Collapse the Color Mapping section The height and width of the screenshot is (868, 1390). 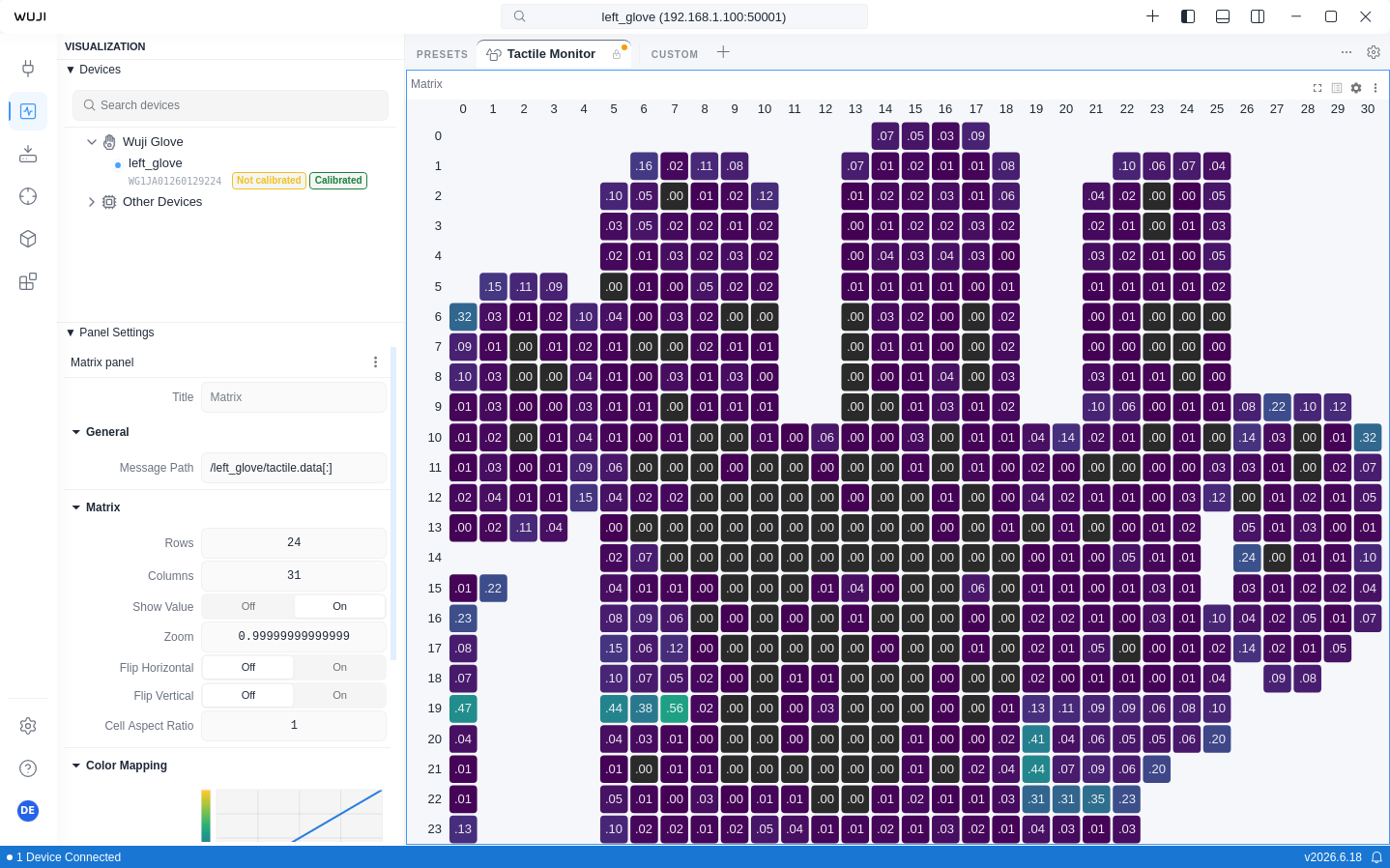(x=76, y=766)
